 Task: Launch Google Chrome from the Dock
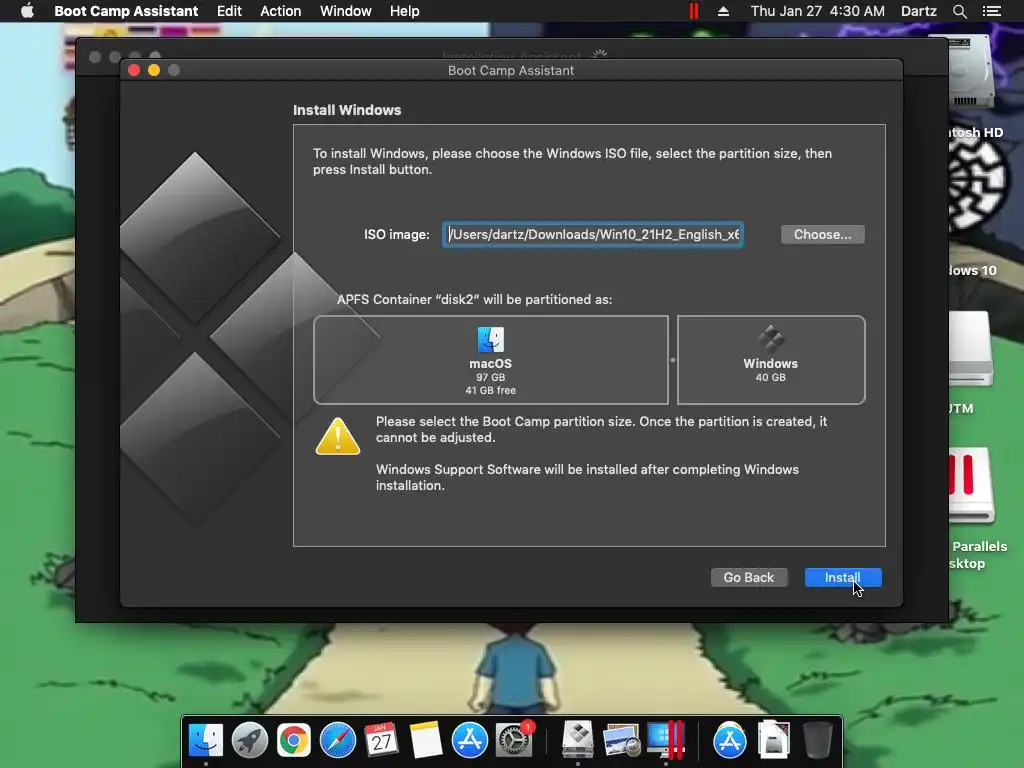tap(293, 740)
